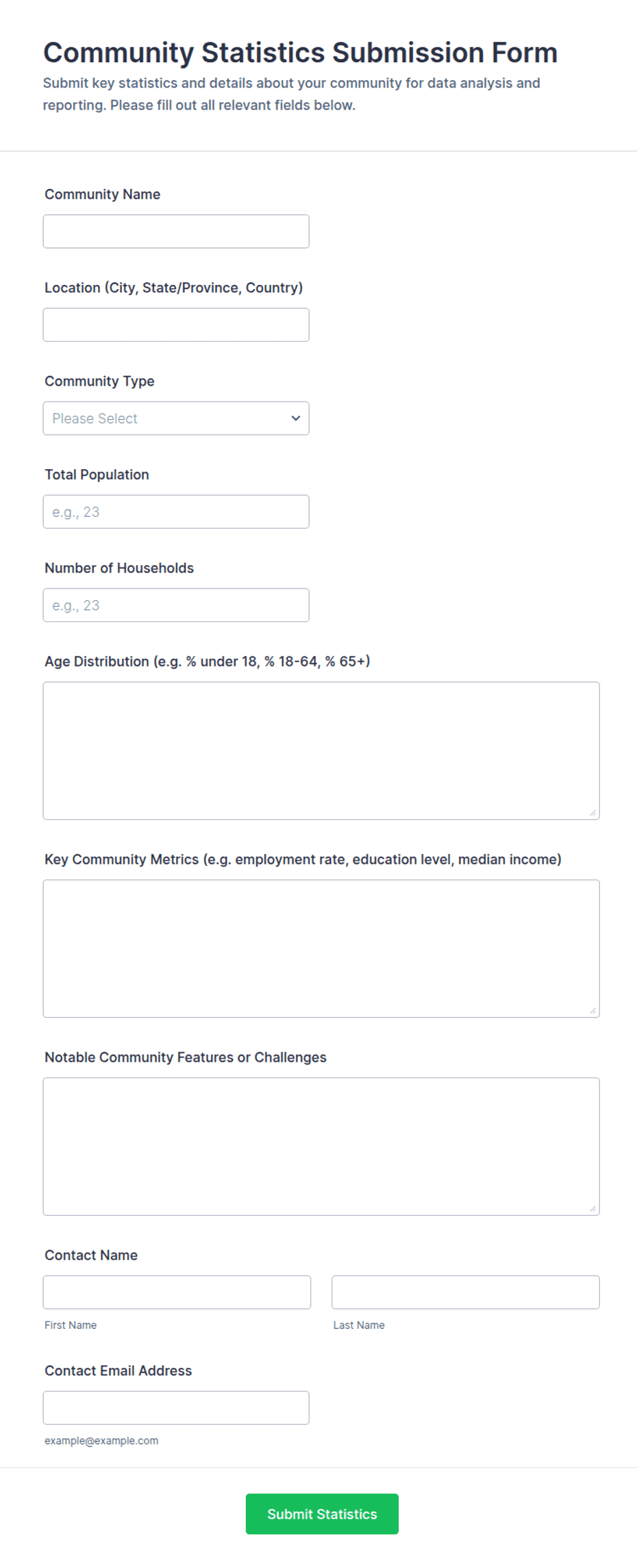The height and width of the screenshot is (1568, 637).
Task: Click the Community Type chevron arrow
Action: coord(296,419)
